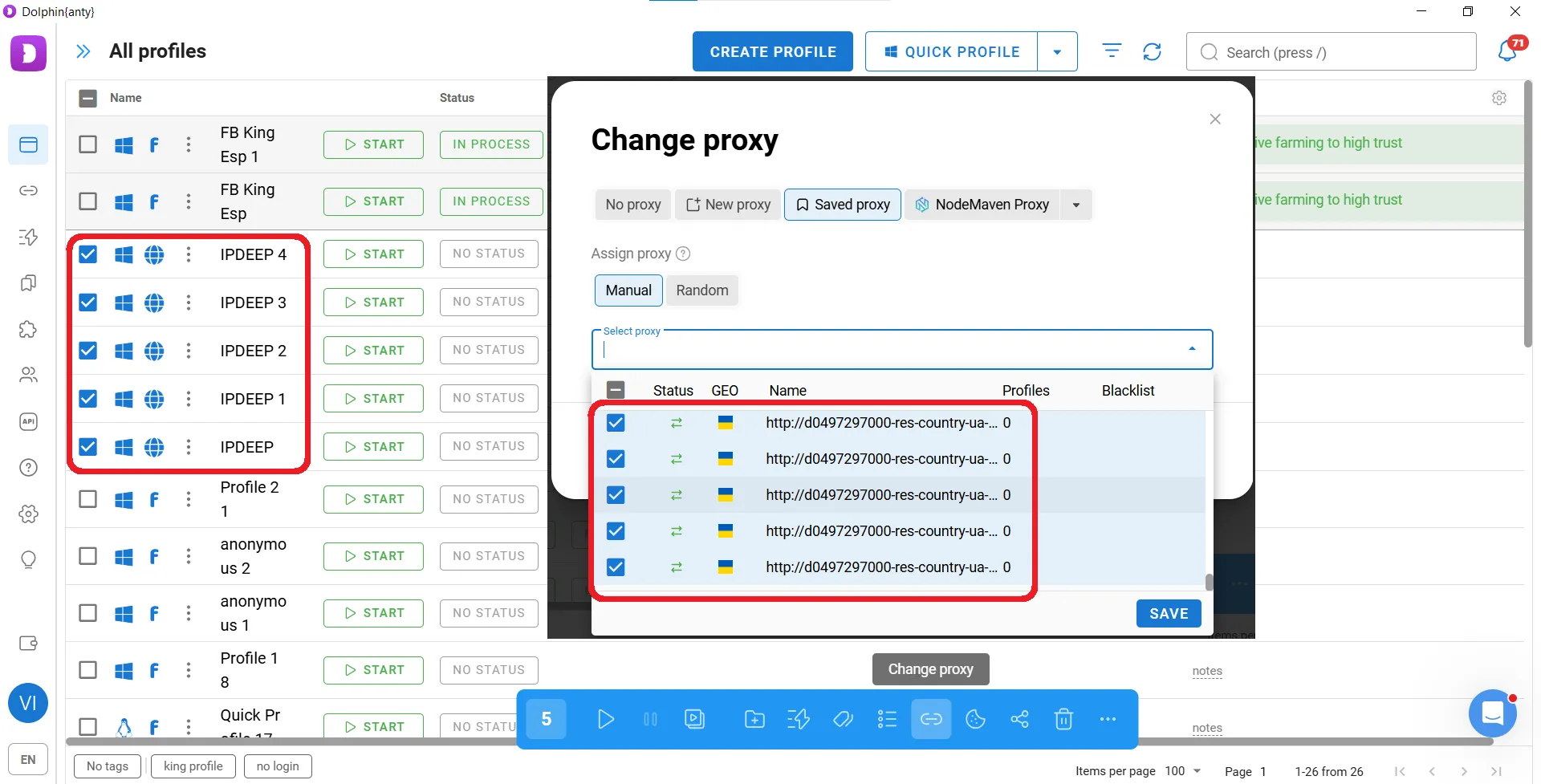Open Users section in sidebar

(x=28, y=375)
